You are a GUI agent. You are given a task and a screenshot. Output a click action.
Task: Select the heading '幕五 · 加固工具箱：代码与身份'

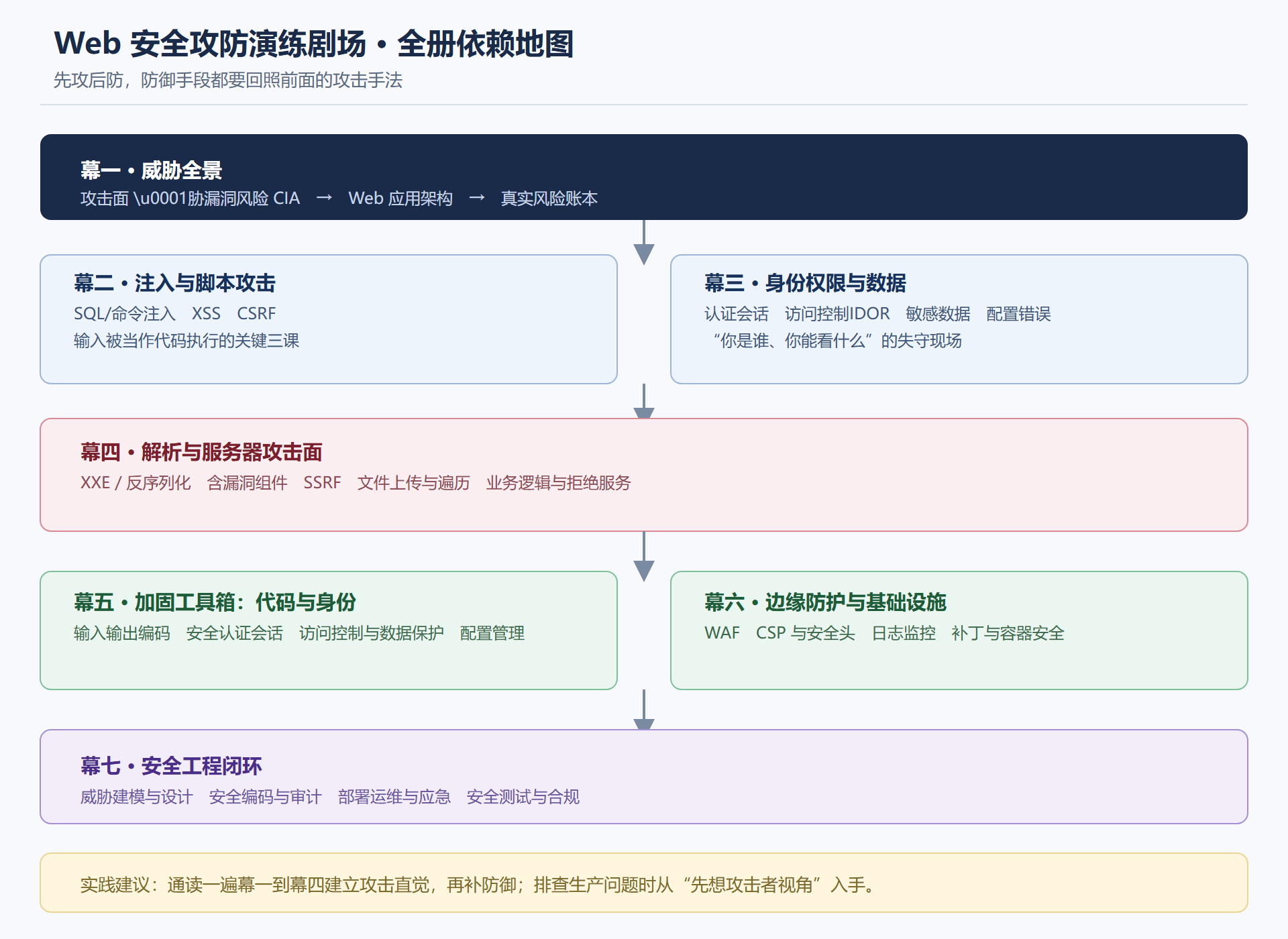click(215, 602)
